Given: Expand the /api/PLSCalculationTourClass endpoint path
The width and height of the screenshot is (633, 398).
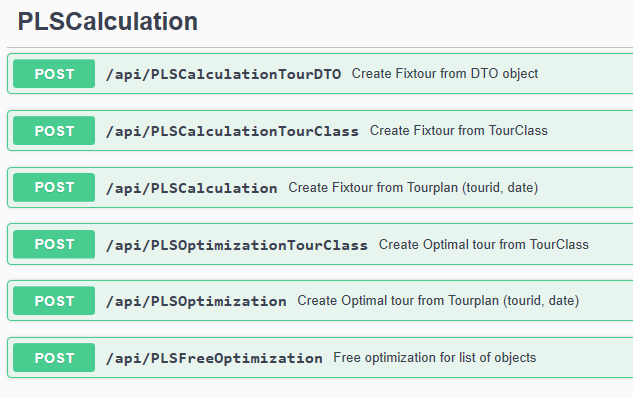Looking at the screenshot, I should pyautogui.click(x=232, y=131).
